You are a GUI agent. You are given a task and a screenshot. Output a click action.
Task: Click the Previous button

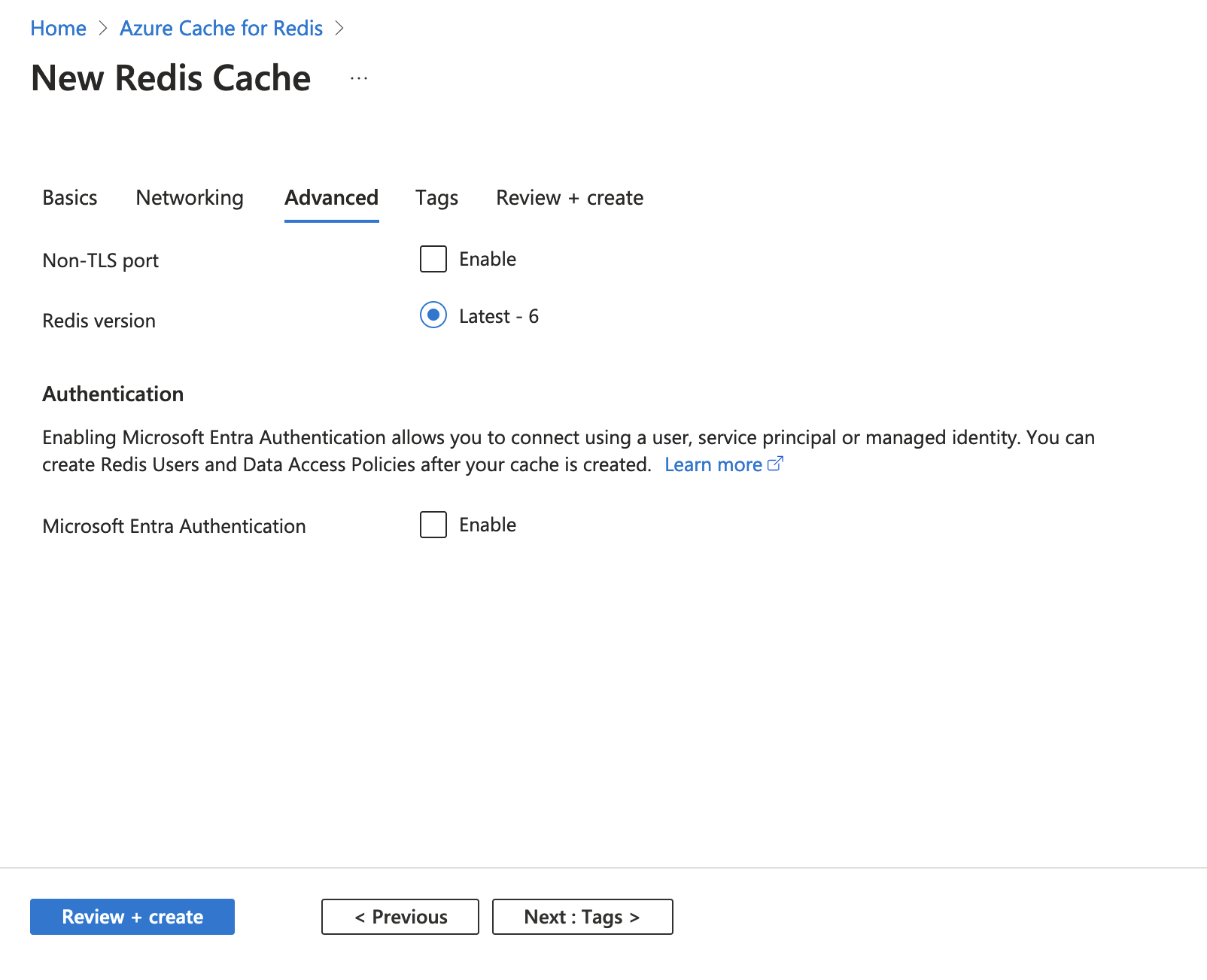tap(400, 917)
